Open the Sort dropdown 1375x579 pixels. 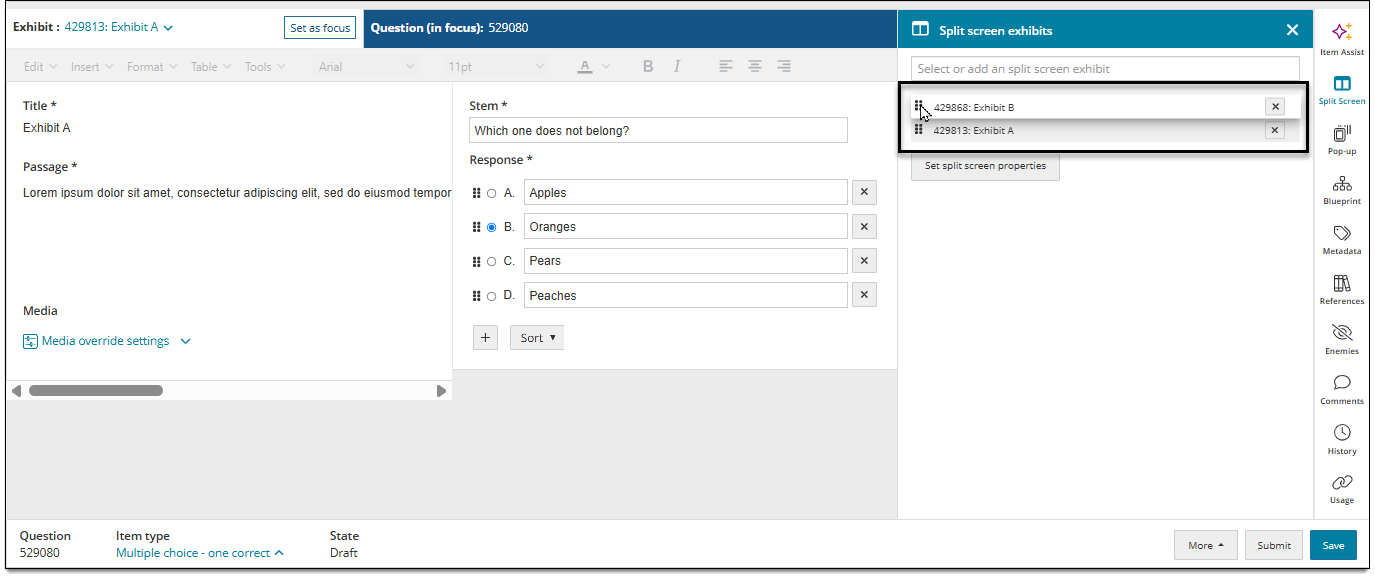[x=537, y=338]
